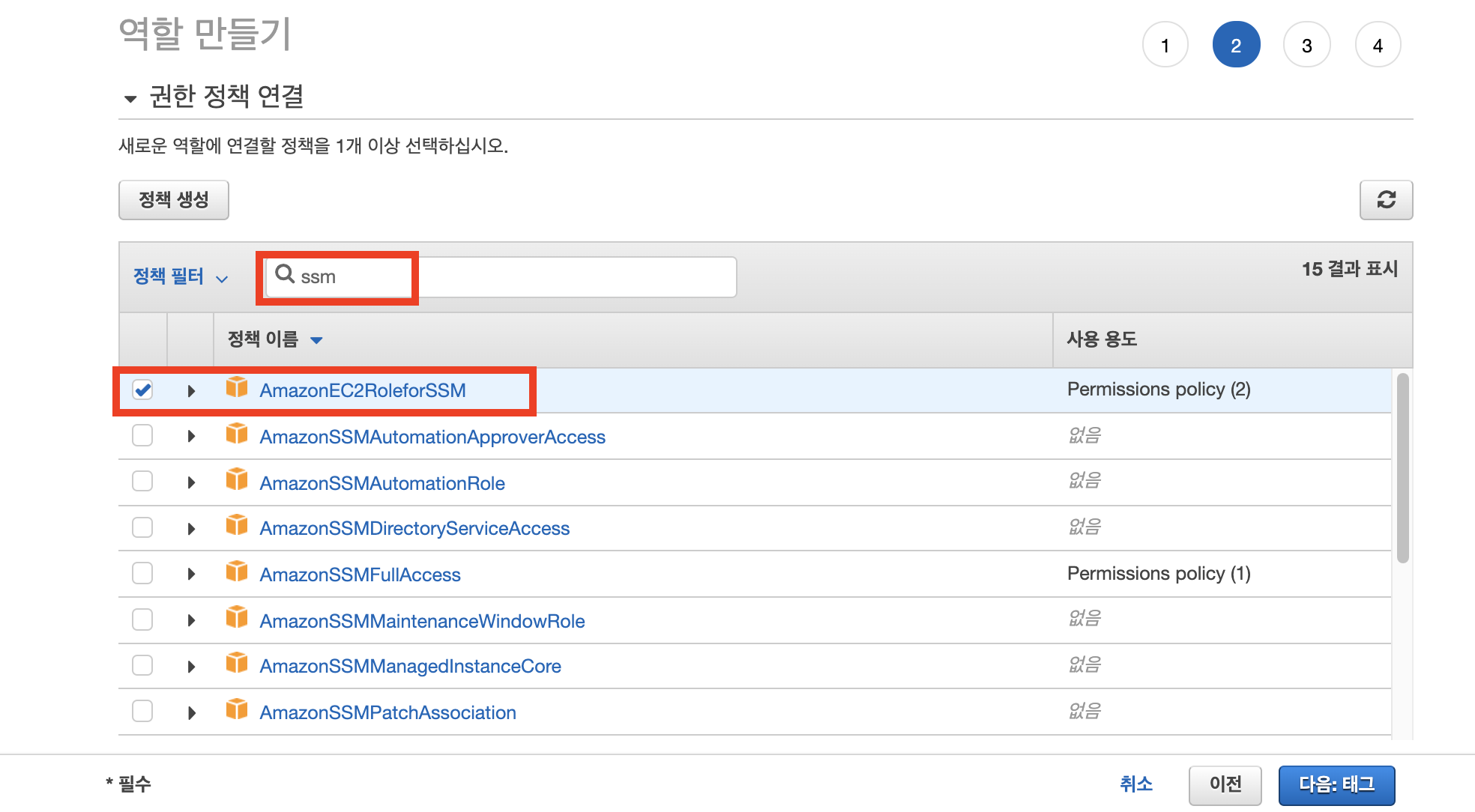Collapse the 권한 정책 연결 section
The height and width of the screenshot is (812, 1475).
tap(130, 98)
